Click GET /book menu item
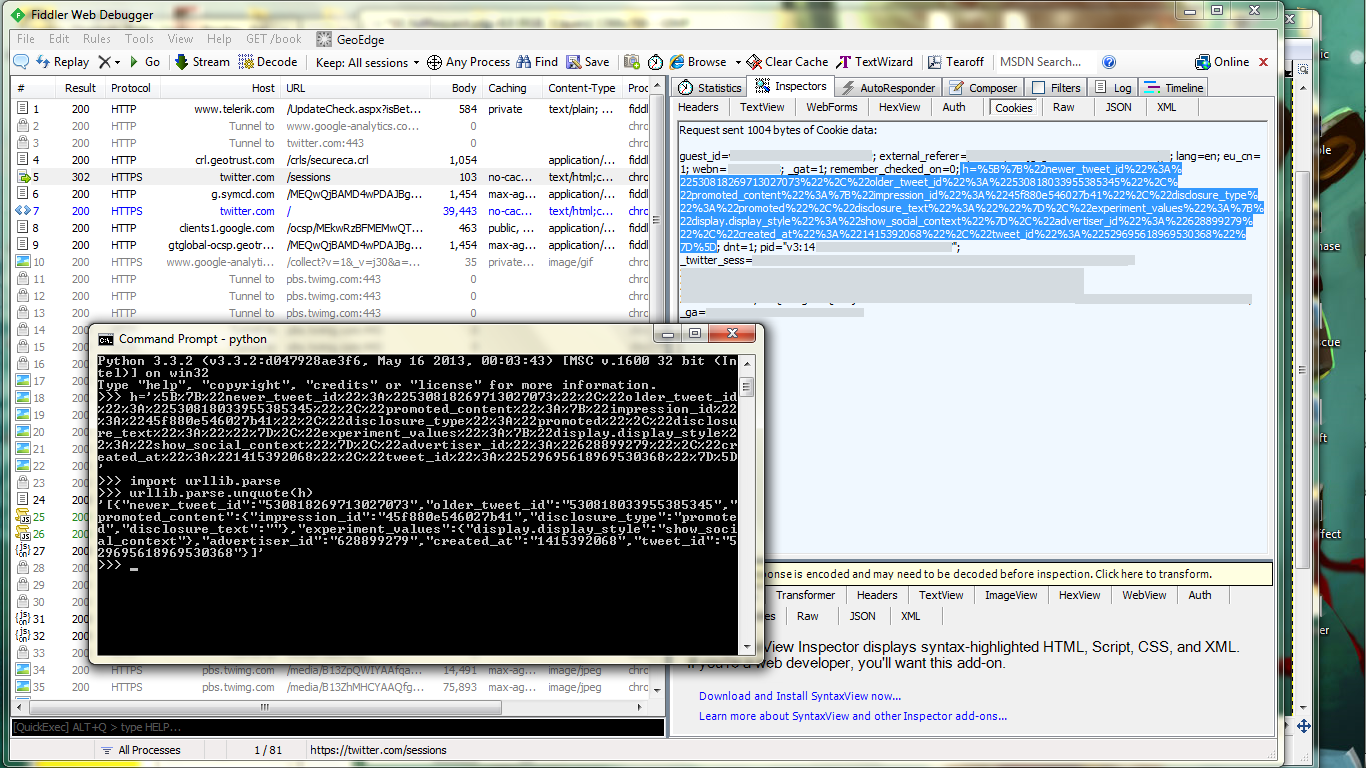 pyautogui.click(x=274, y=39)
